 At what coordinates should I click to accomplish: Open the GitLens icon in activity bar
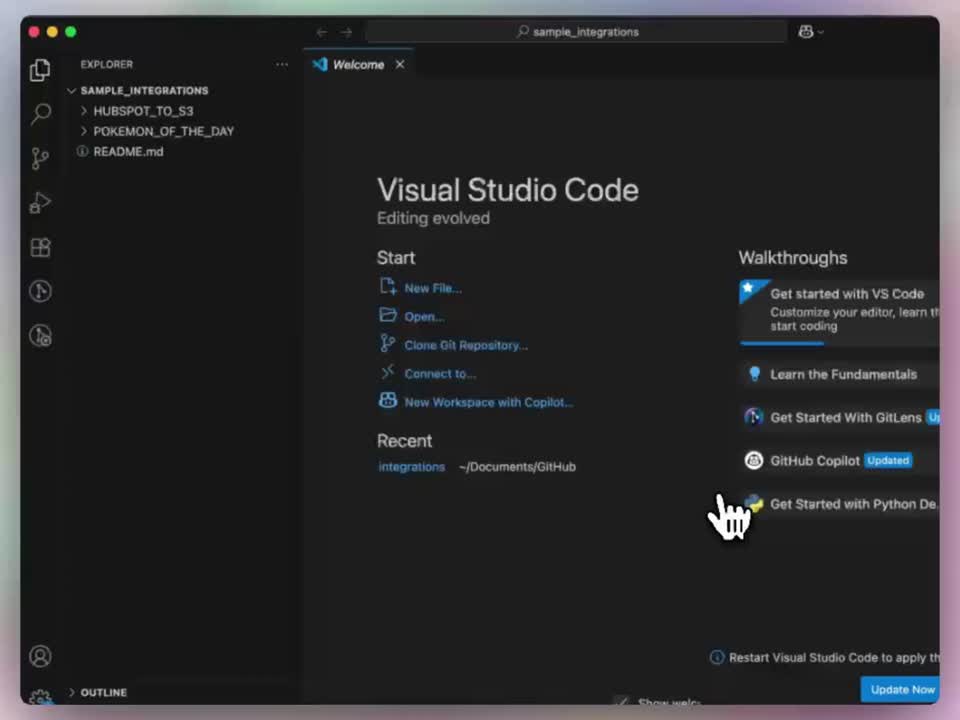click(40, 291)
